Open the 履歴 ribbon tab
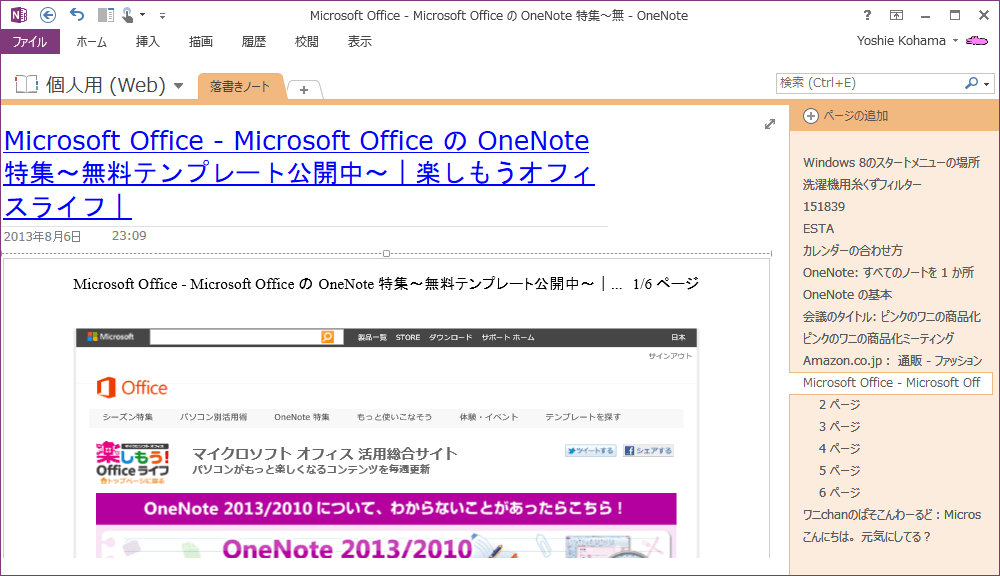Image resolution: width=1000 pixels, height=576 pixels. [253, 41]
